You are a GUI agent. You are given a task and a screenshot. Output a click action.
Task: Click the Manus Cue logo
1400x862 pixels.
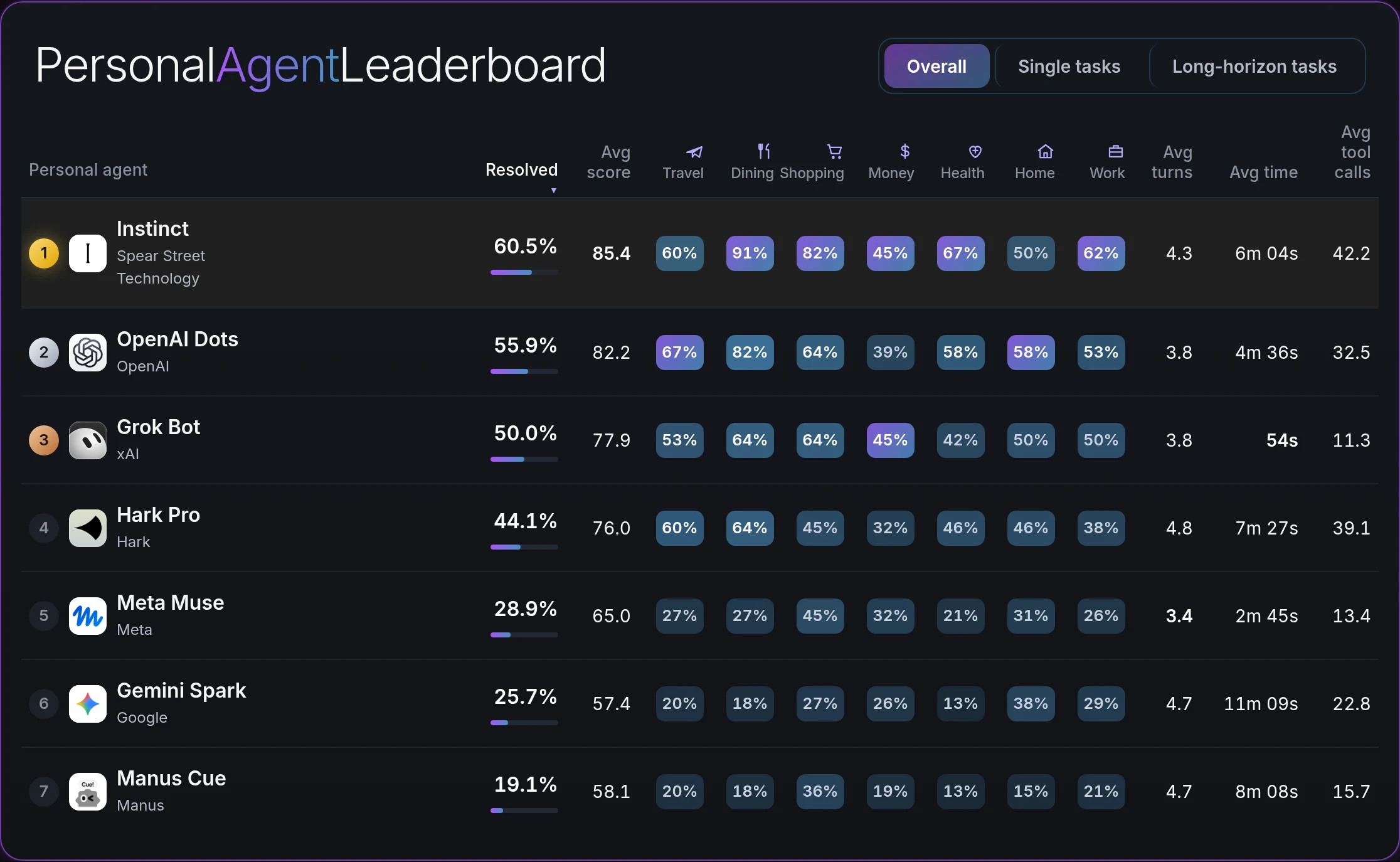coord(88,792)
